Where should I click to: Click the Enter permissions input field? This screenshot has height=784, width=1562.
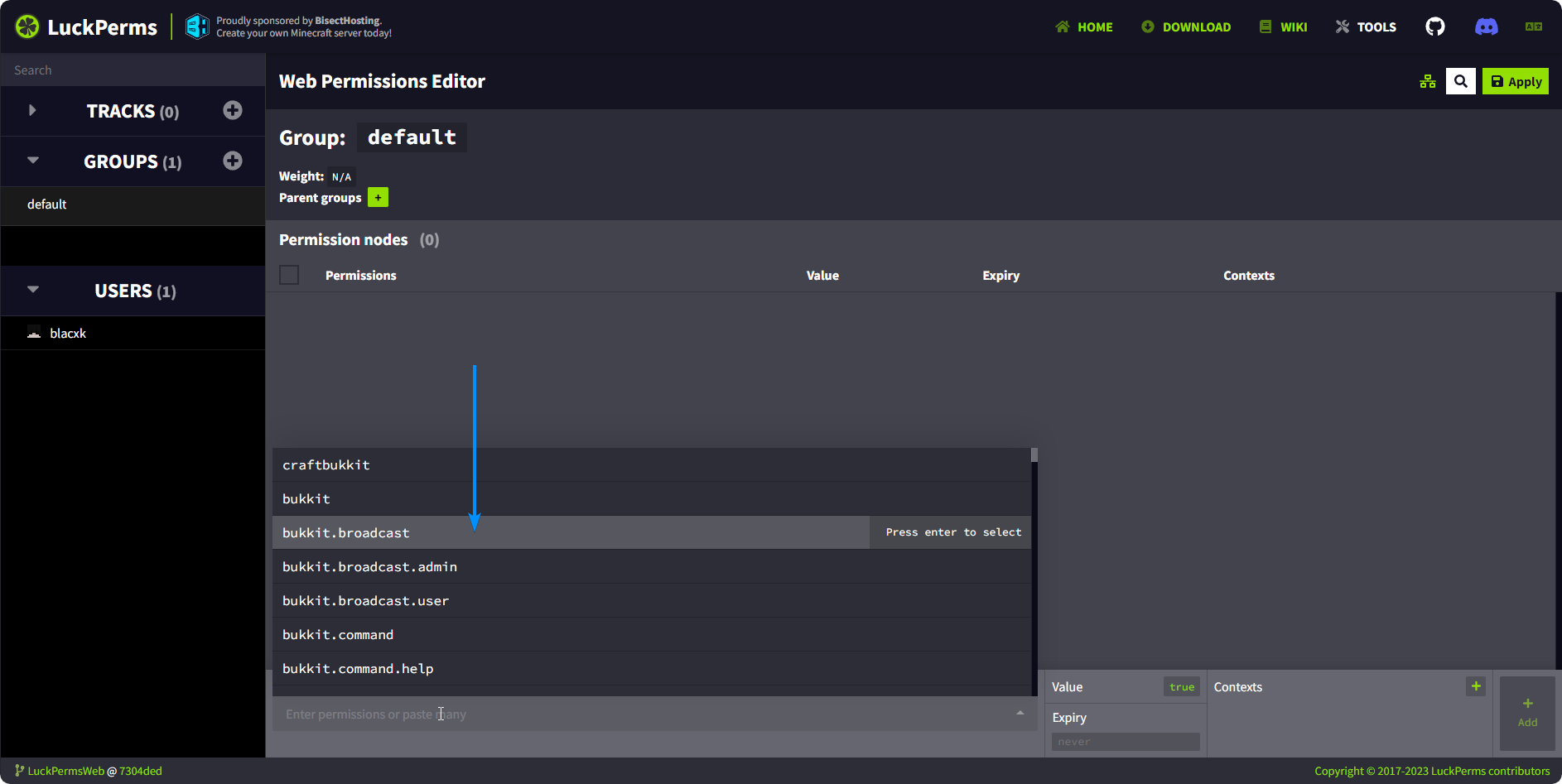[x=654, y=714]
